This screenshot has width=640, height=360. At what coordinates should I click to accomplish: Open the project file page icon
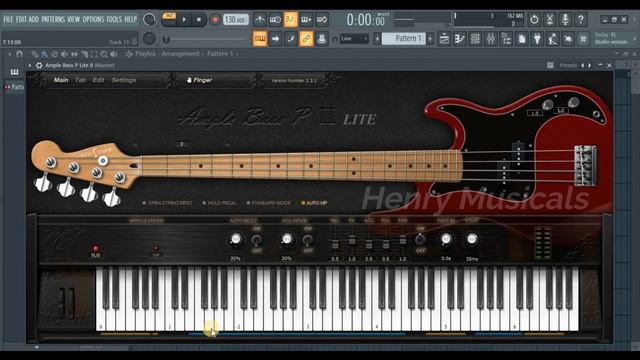coord(522,39)
